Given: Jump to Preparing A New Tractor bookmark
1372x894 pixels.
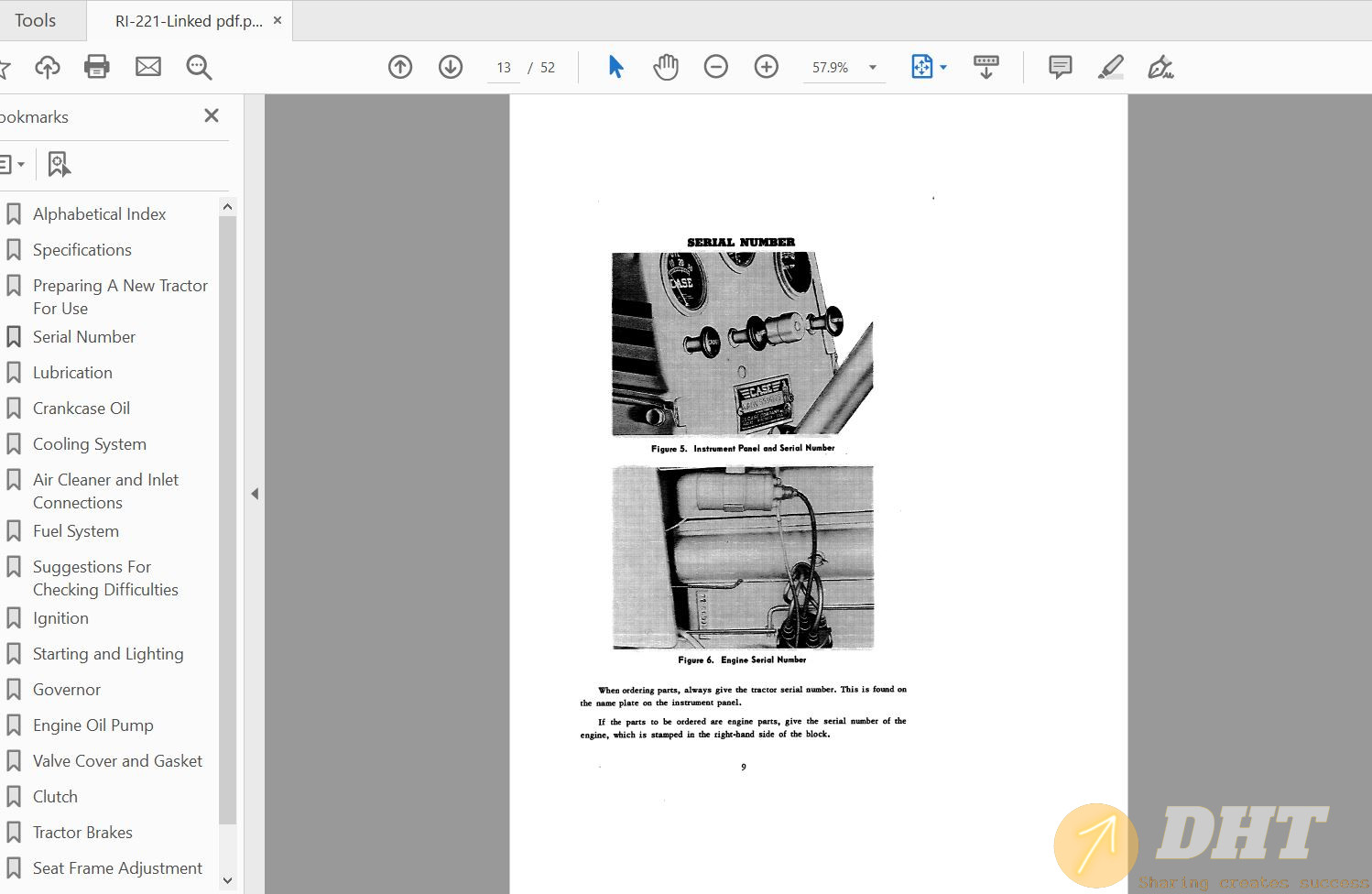Looking at the screenshot, I should coord(120,297).
